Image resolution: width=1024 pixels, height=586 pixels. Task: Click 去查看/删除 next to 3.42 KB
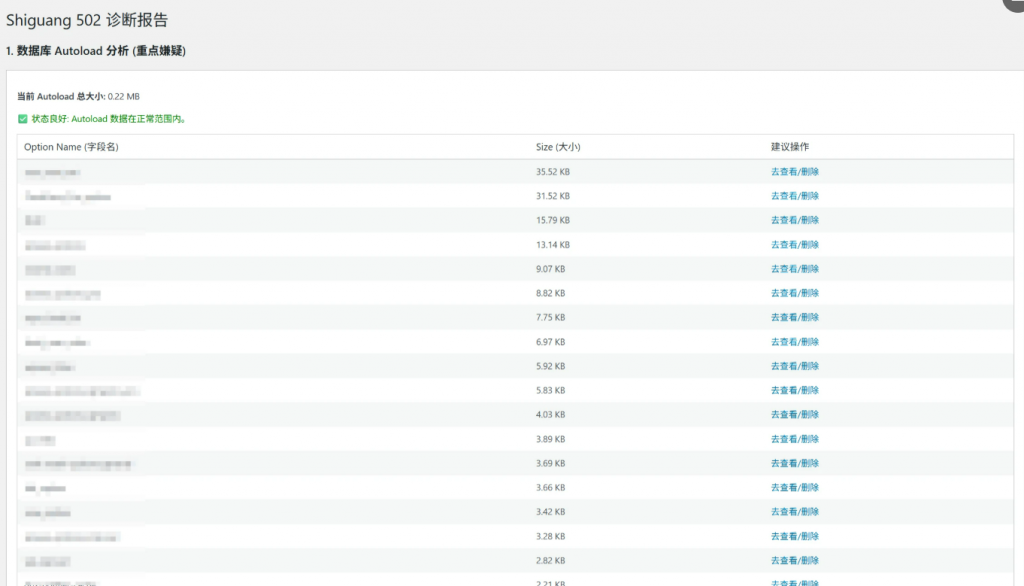(794, 512)
